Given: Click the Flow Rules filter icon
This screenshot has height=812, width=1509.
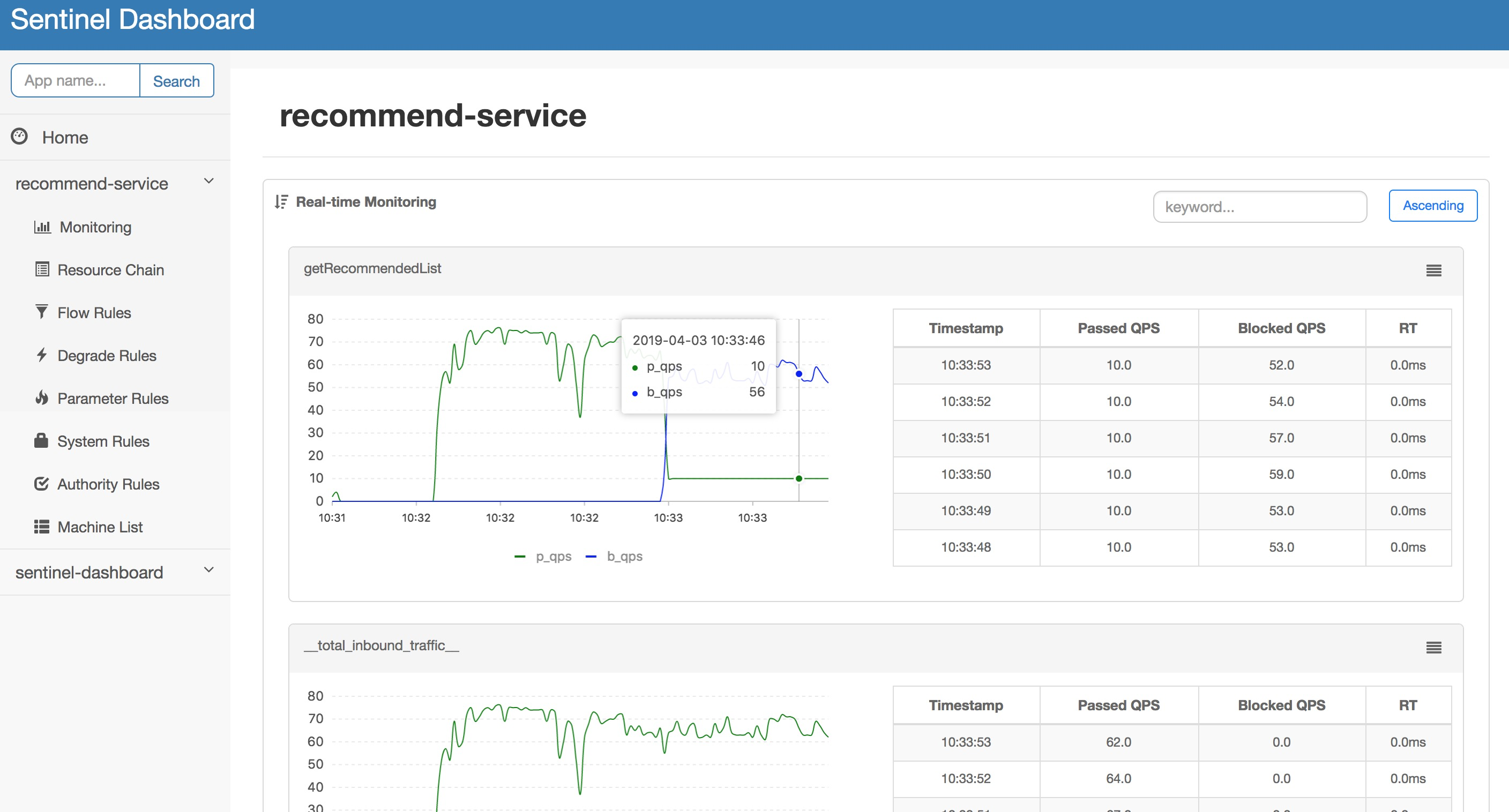Looking at the screenshot, I should 42,311.
